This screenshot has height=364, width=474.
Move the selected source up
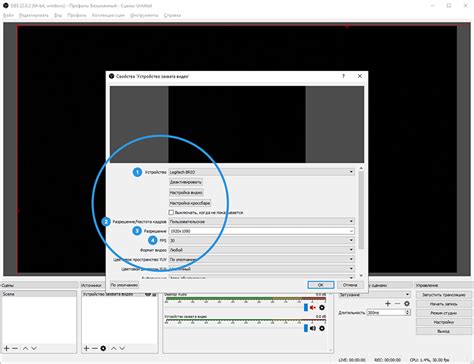tap(113, 348)
